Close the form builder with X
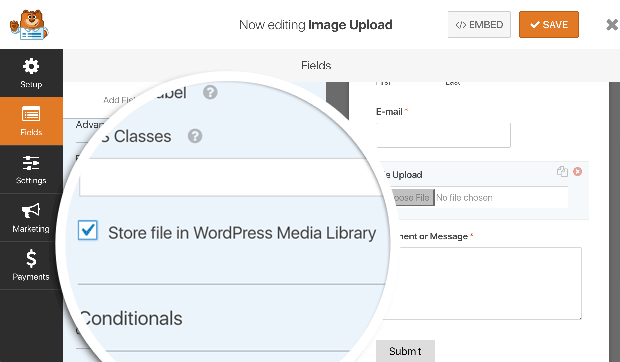 (x=612, y=25)
